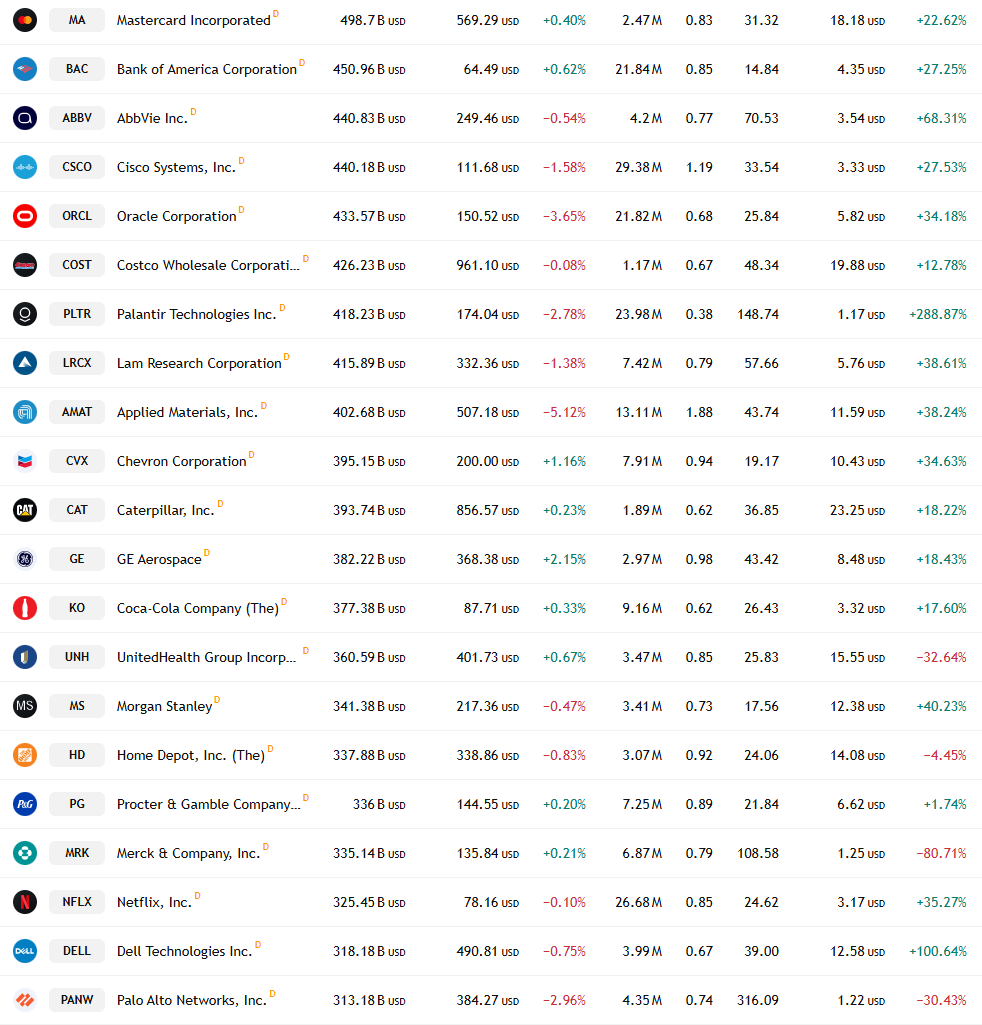982x1025 pixels.
Task: Open the PANW ticker symbol
Action: coord(77,1001)
